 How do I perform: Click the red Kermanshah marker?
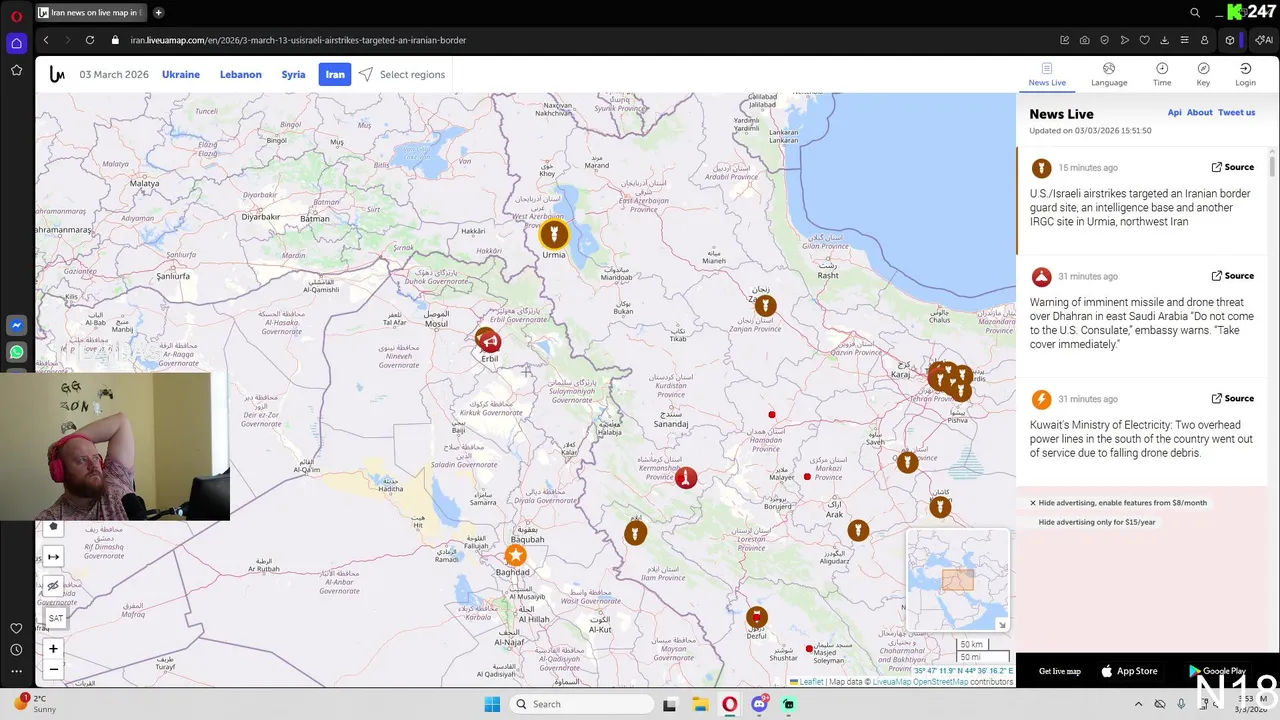(x=685, y=478)
